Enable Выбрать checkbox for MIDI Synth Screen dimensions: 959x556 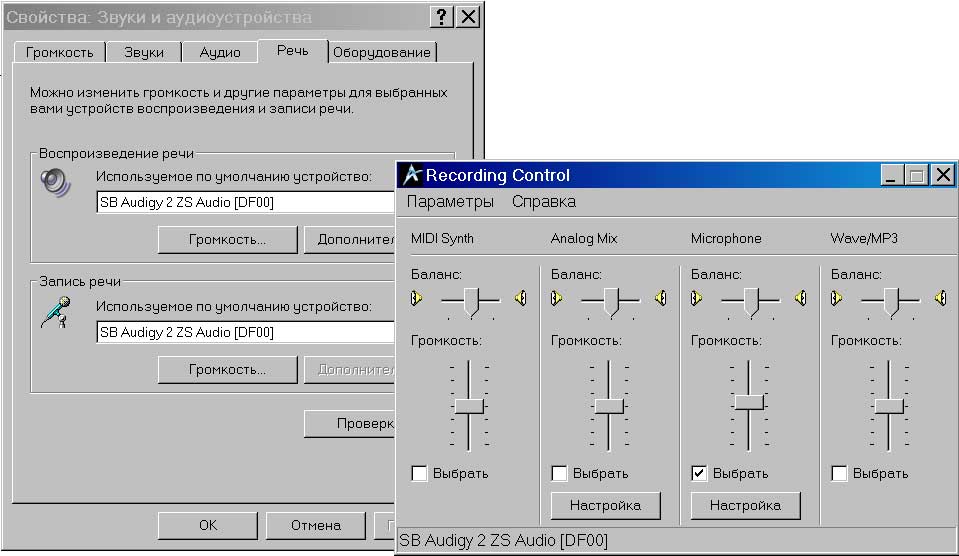(419, 473)
